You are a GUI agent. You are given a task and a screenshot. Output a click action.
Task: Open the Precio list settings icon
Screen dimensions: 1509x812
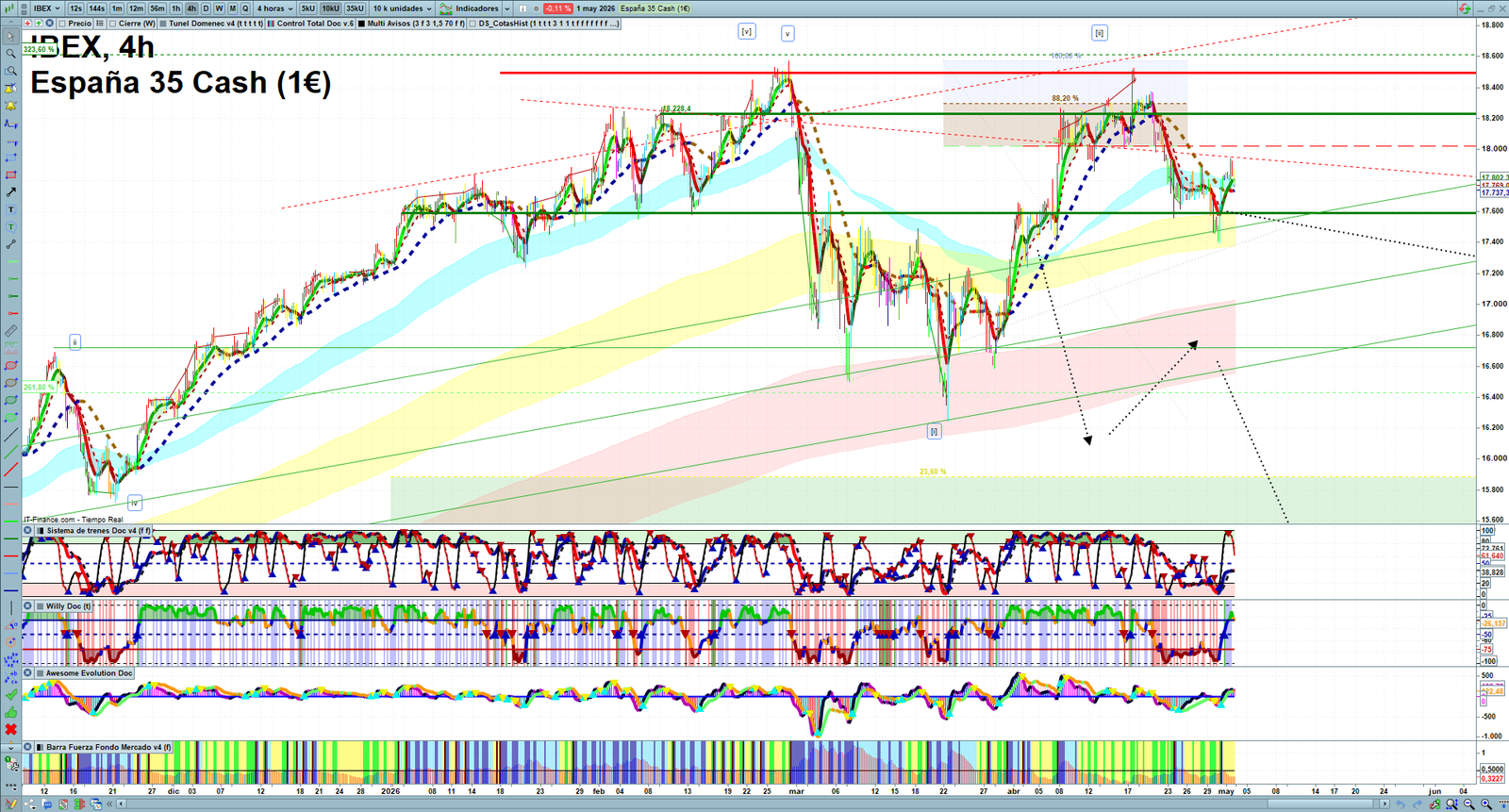[100, 24]
